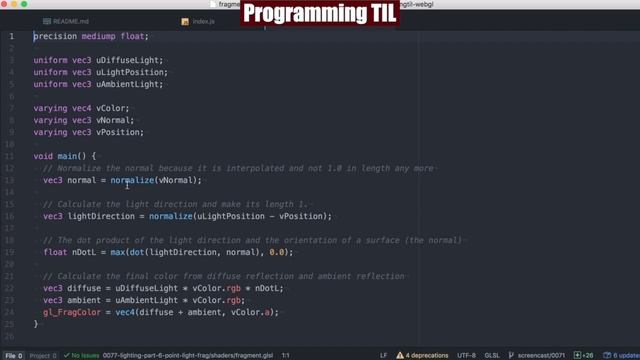Click on 'varying vec3 vNormal;' line
This screenshot has height=360, width=640.
[x=84, y=120]
